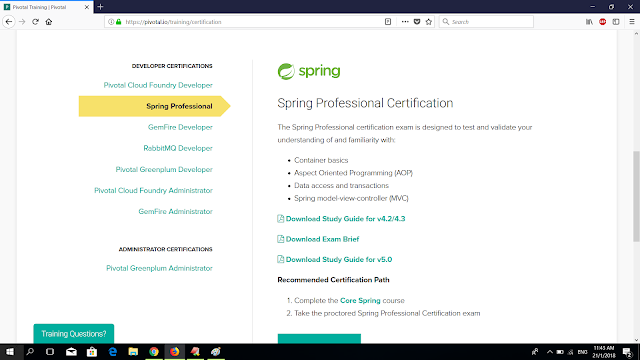Image resolution: width=640 pixels, height=360 pixels.
Task: Open Task View on the taskbar
Action: (x=50, y=352)
